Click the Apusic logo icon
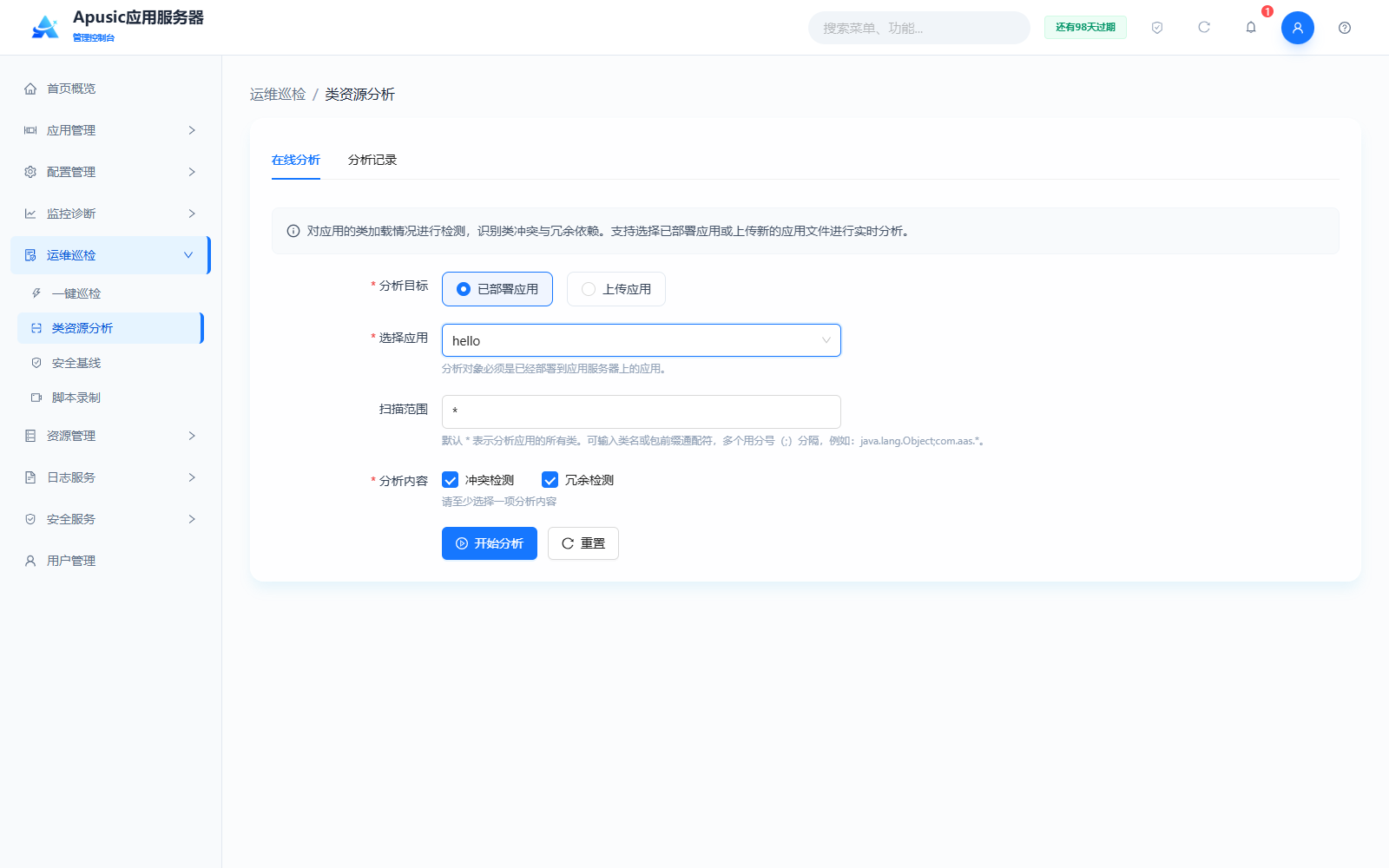Viewport: 1389px width, 868px height. 45,27
